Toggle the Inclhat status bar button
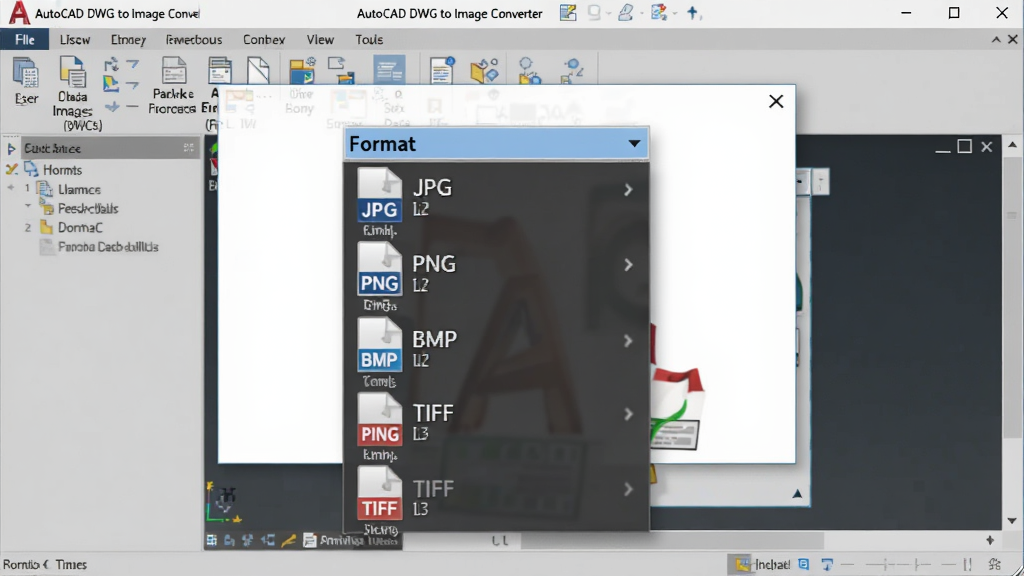Image resolution: width=1024 pixels, height=576 pixels. click(761, 564)
